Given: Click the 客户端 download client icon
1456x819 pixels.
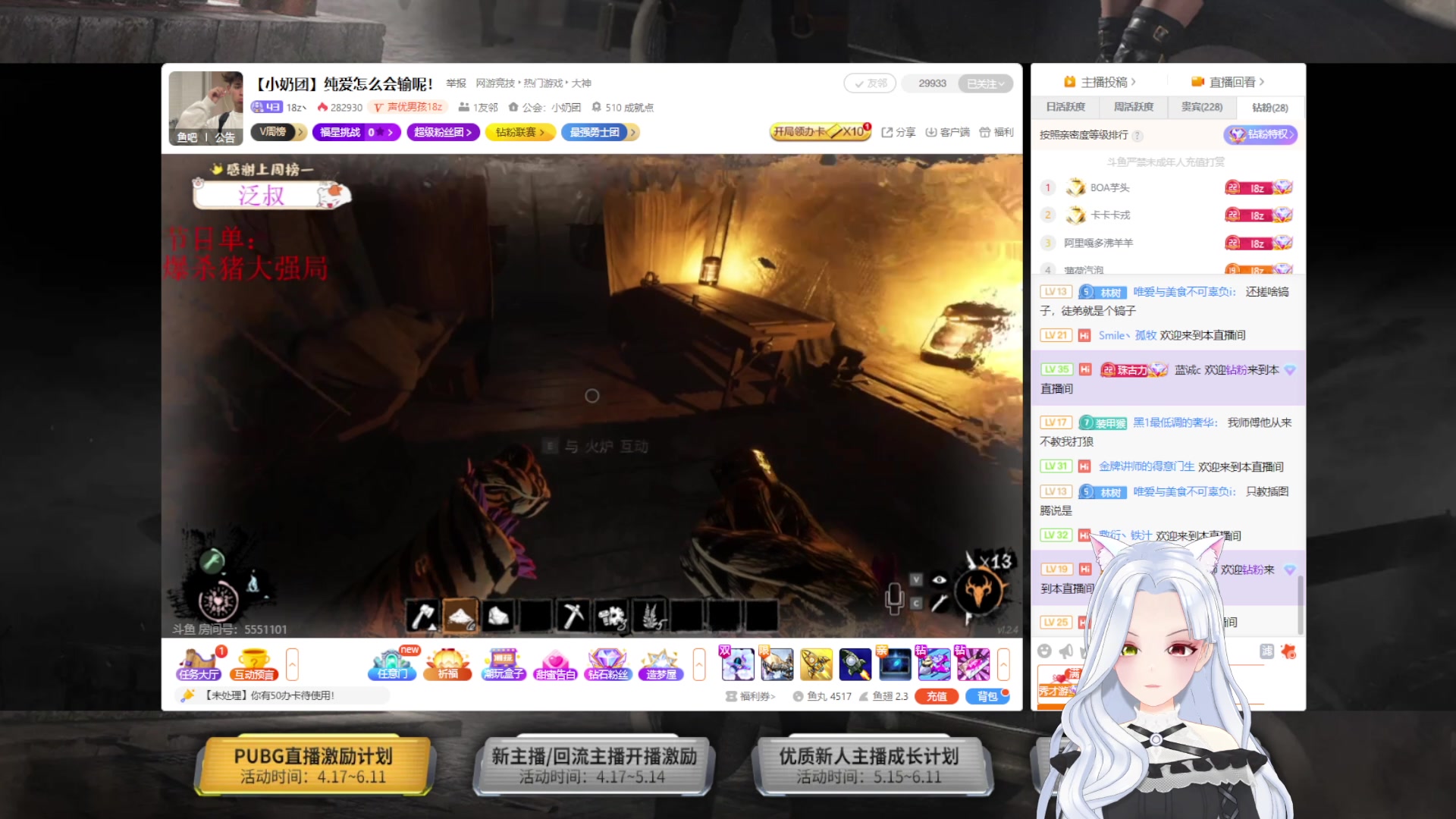Looking at the screenshot, I should pyautogui.click(x=947, y=132).
